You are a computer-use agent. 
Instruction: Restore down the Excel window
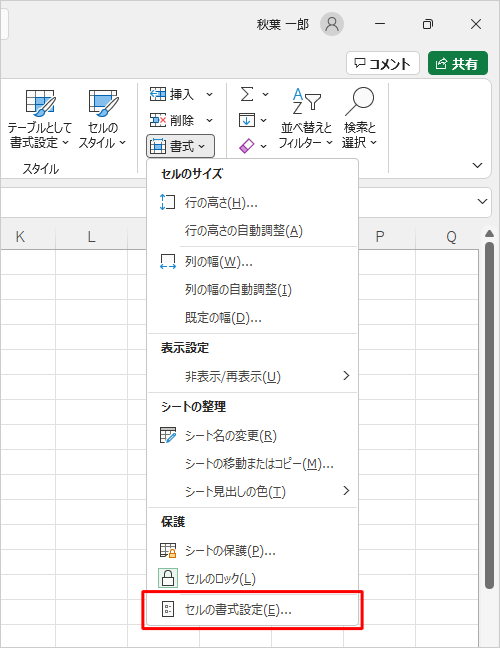coord(428,24)
